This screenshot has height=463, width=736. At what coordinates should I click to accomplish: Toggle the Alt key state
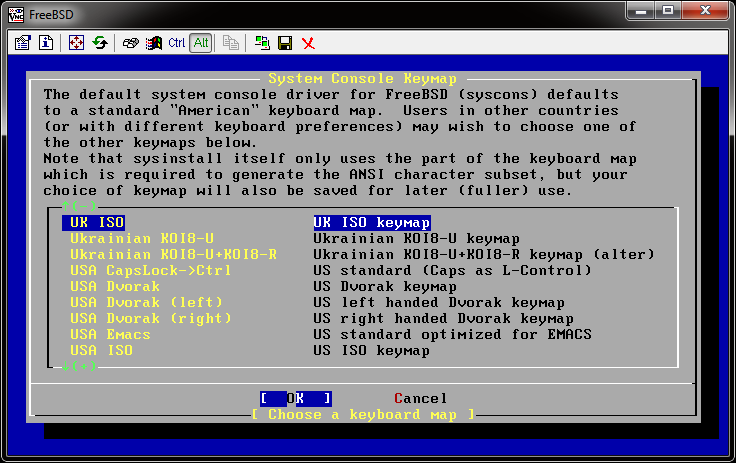(x=201, y=43)
